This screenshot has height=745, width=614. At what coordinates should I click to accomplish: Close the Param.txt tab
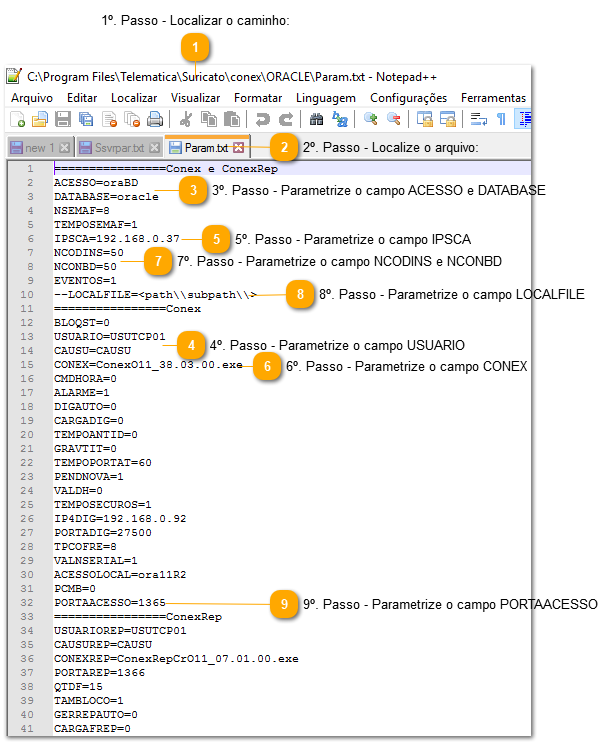coord(238,148)
